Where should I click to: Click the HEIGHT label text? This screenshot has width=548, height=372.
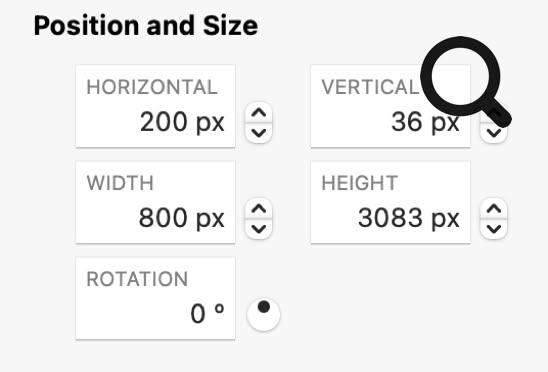point(359,183)
